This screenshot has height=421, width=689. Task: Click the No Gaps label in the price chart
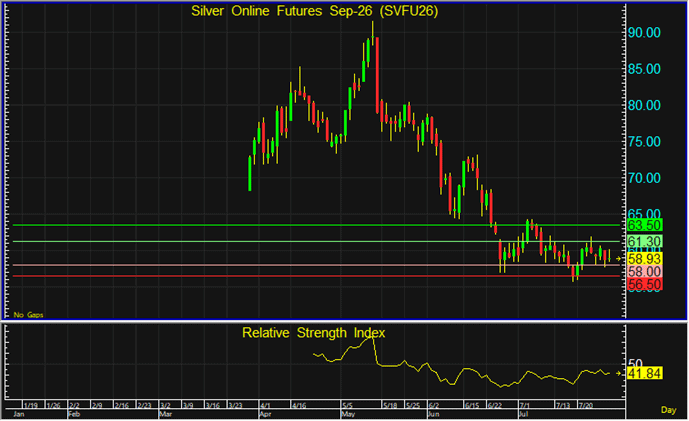click(x=28, y=315)
